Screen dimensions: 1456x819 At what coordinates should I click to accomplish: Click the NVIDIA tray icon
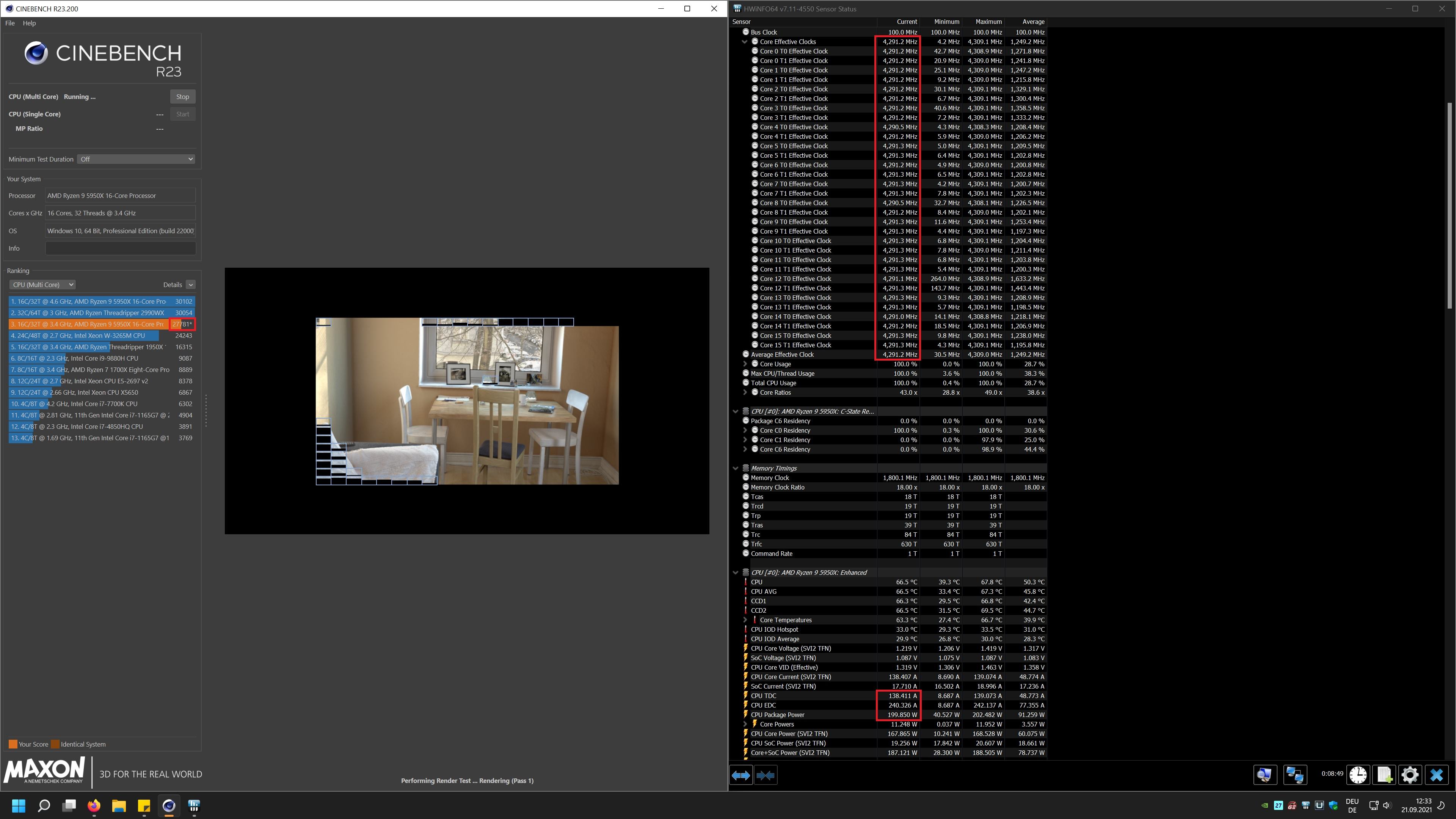coord(1265,805)
